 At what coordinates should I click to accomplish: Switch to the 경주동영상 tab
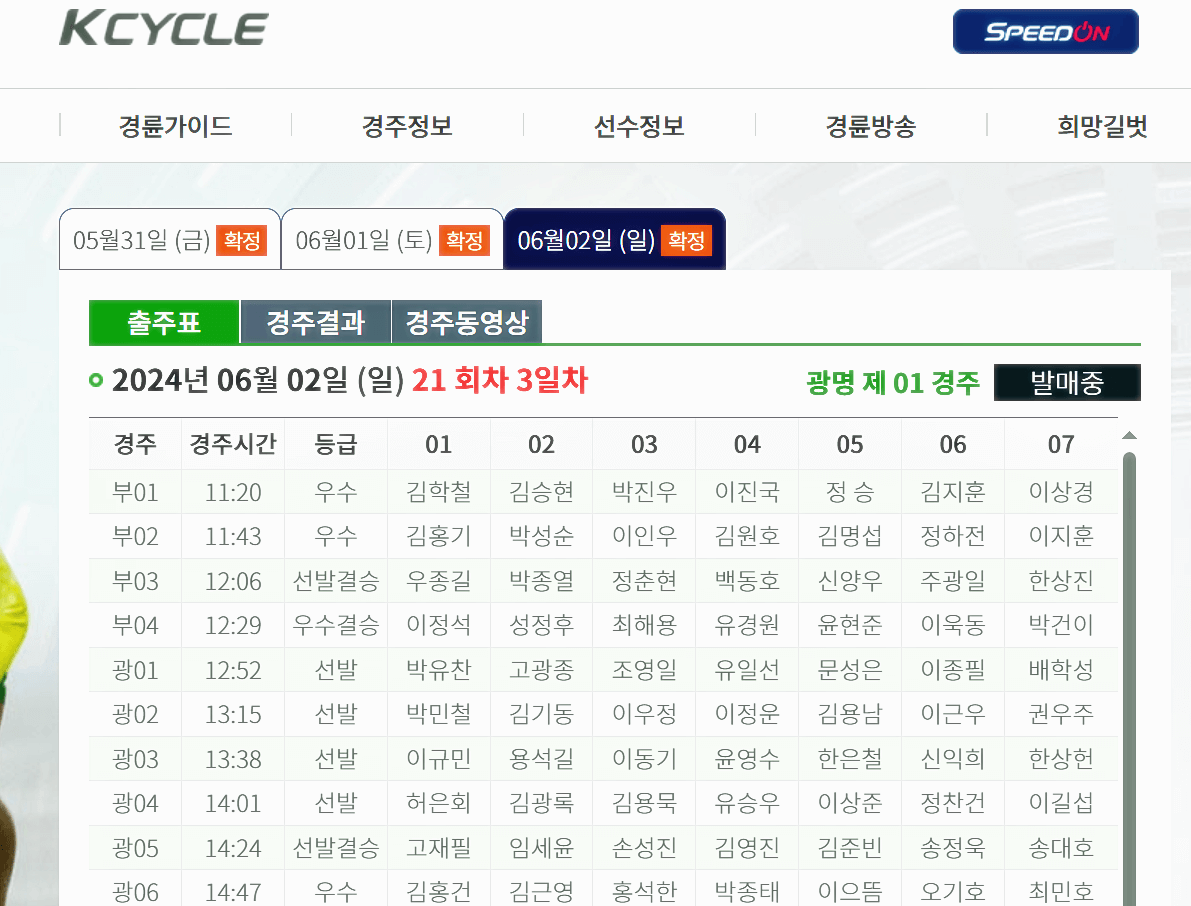[466, 322]
